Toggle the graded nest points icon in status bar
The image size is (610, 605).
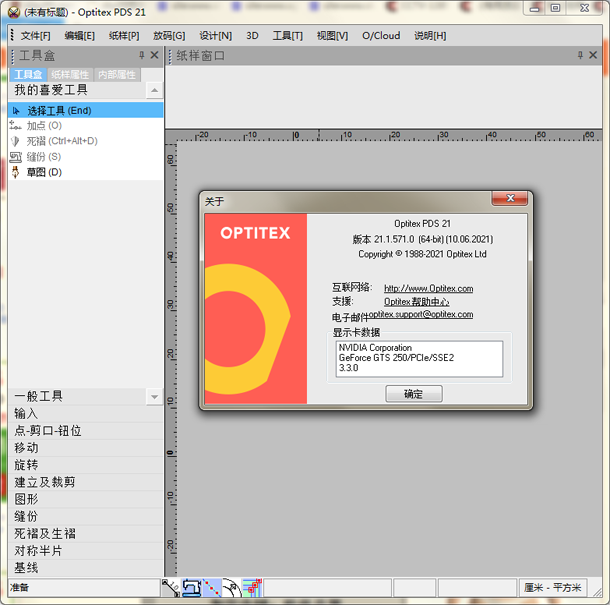pos(252,587)
